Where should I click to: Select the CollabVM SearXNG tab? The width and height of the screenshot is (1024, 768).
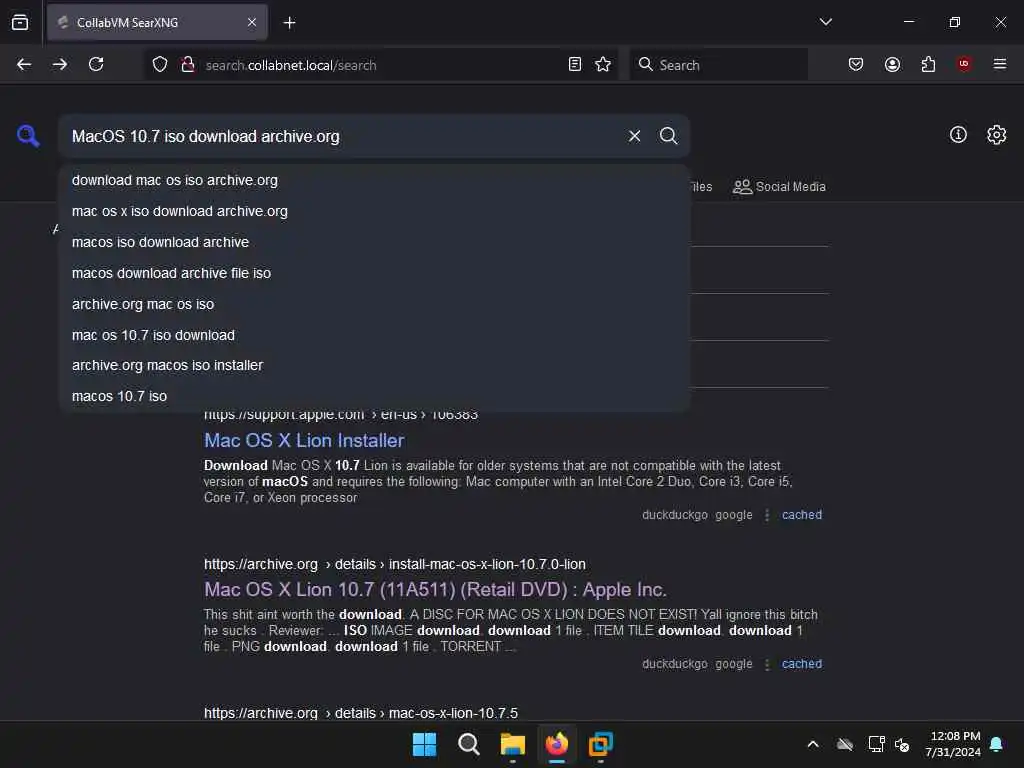[157, 23]
